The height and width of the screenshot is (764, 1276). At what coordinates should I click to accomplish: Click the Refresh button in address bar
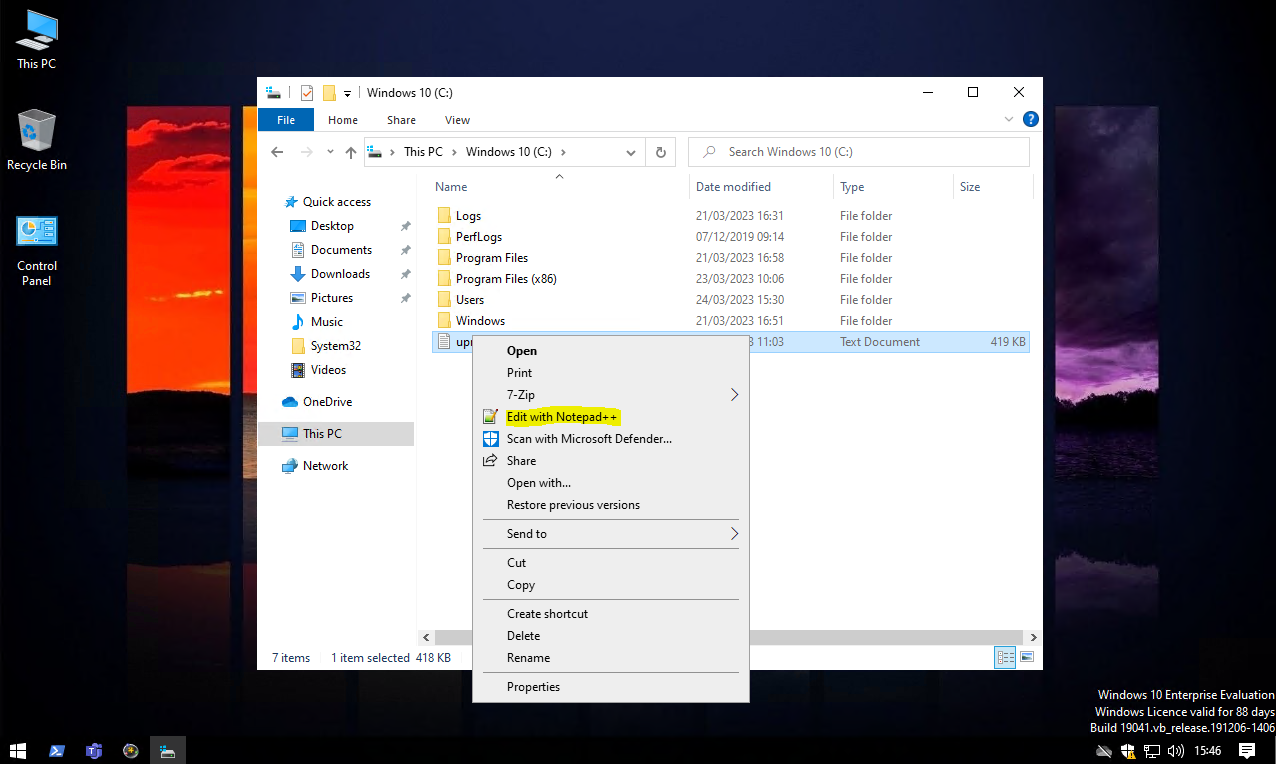click(660, 153)
